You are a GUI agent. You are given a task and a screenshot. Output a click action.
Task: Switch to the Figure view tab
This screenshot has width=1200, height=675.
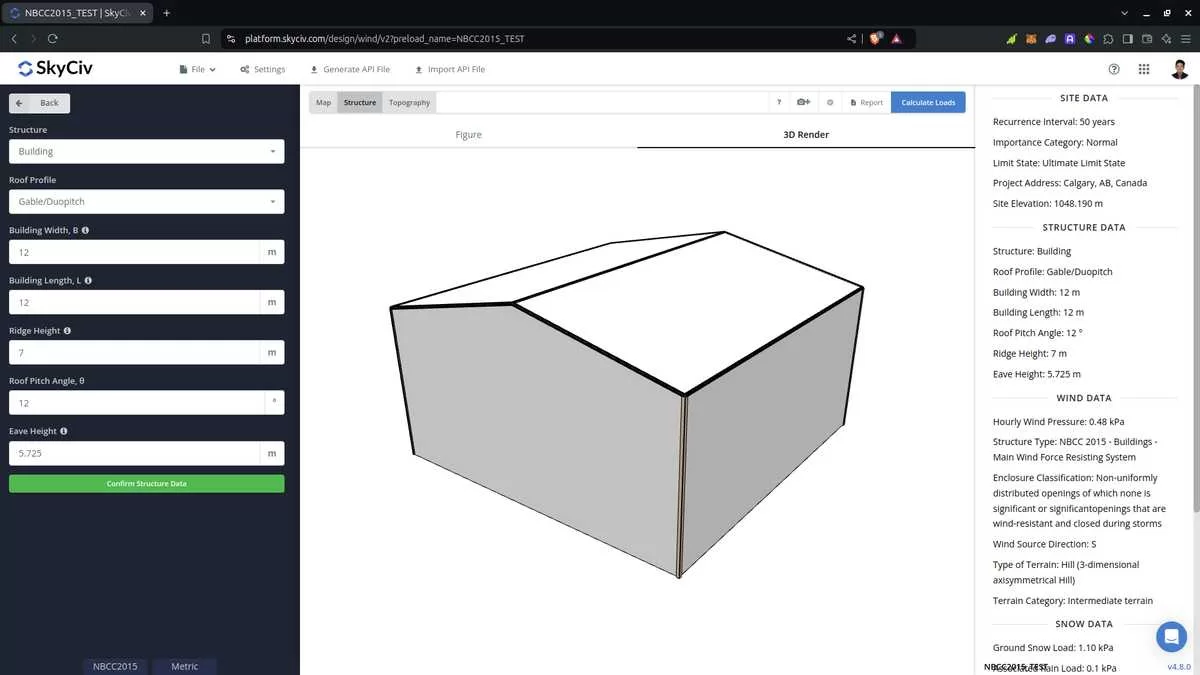(x=468, y=134)
